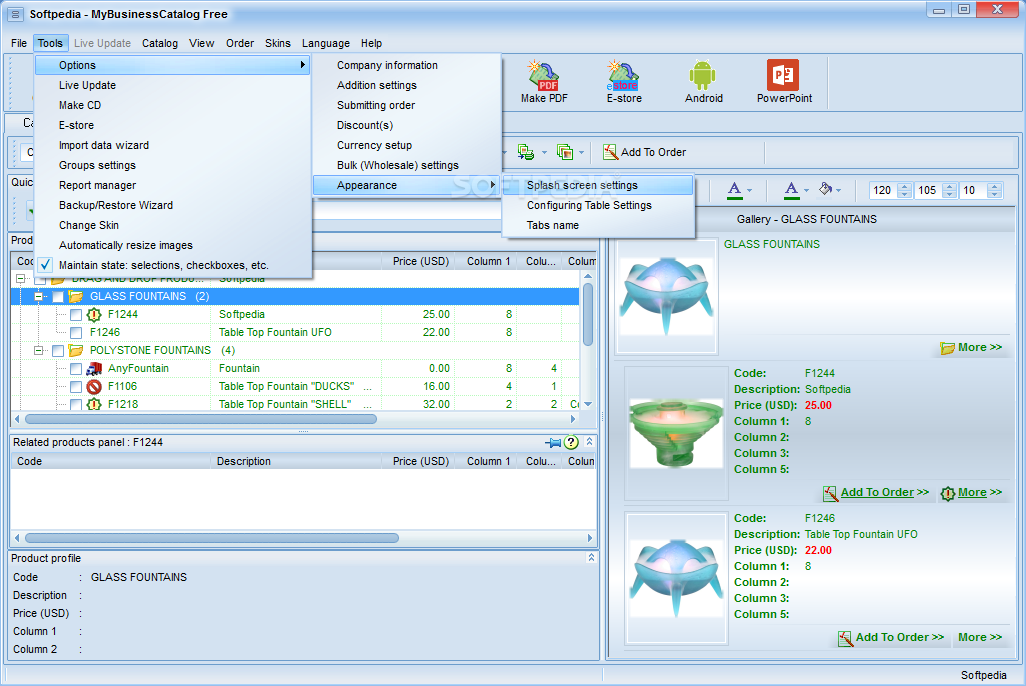Tick the F1106 row checkbox
1026x686 pixels.
tap(76, 387)
